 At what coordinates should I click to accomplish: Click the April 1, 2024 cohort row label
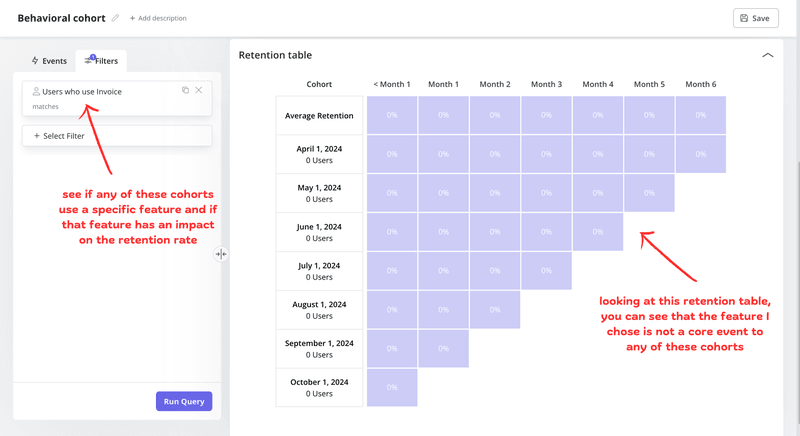point(319,154)
